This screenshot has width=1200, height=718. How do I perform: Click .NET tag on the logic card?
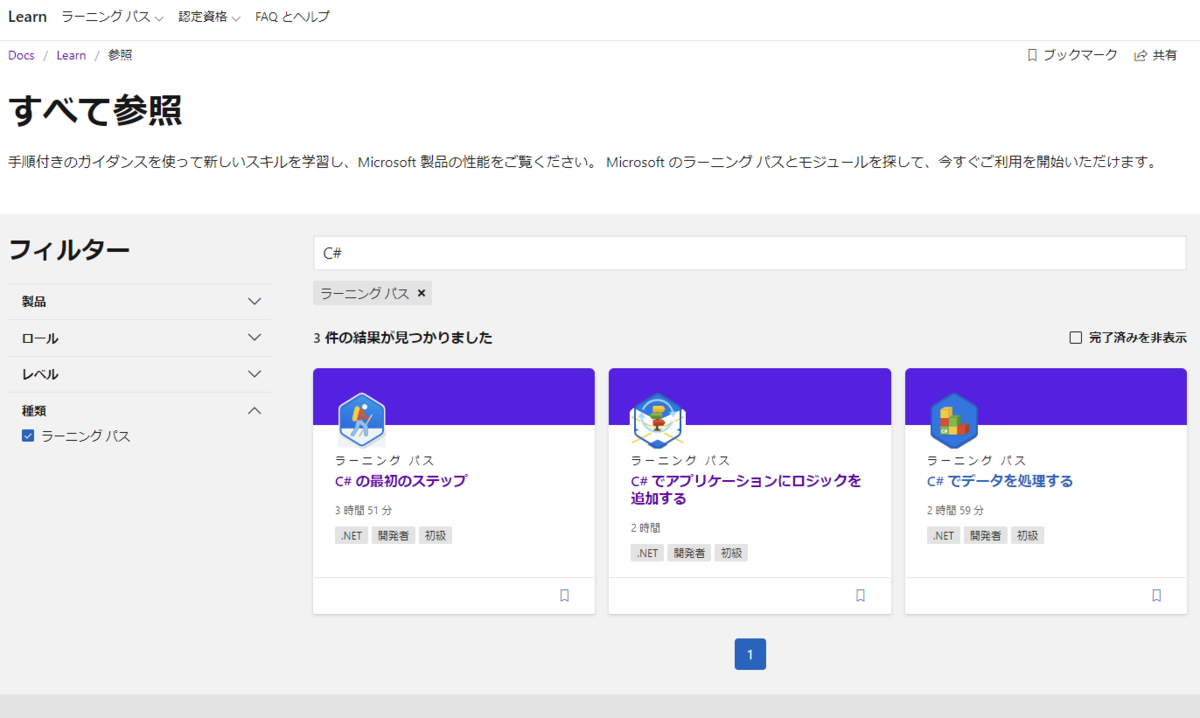[x=647, y=553]
